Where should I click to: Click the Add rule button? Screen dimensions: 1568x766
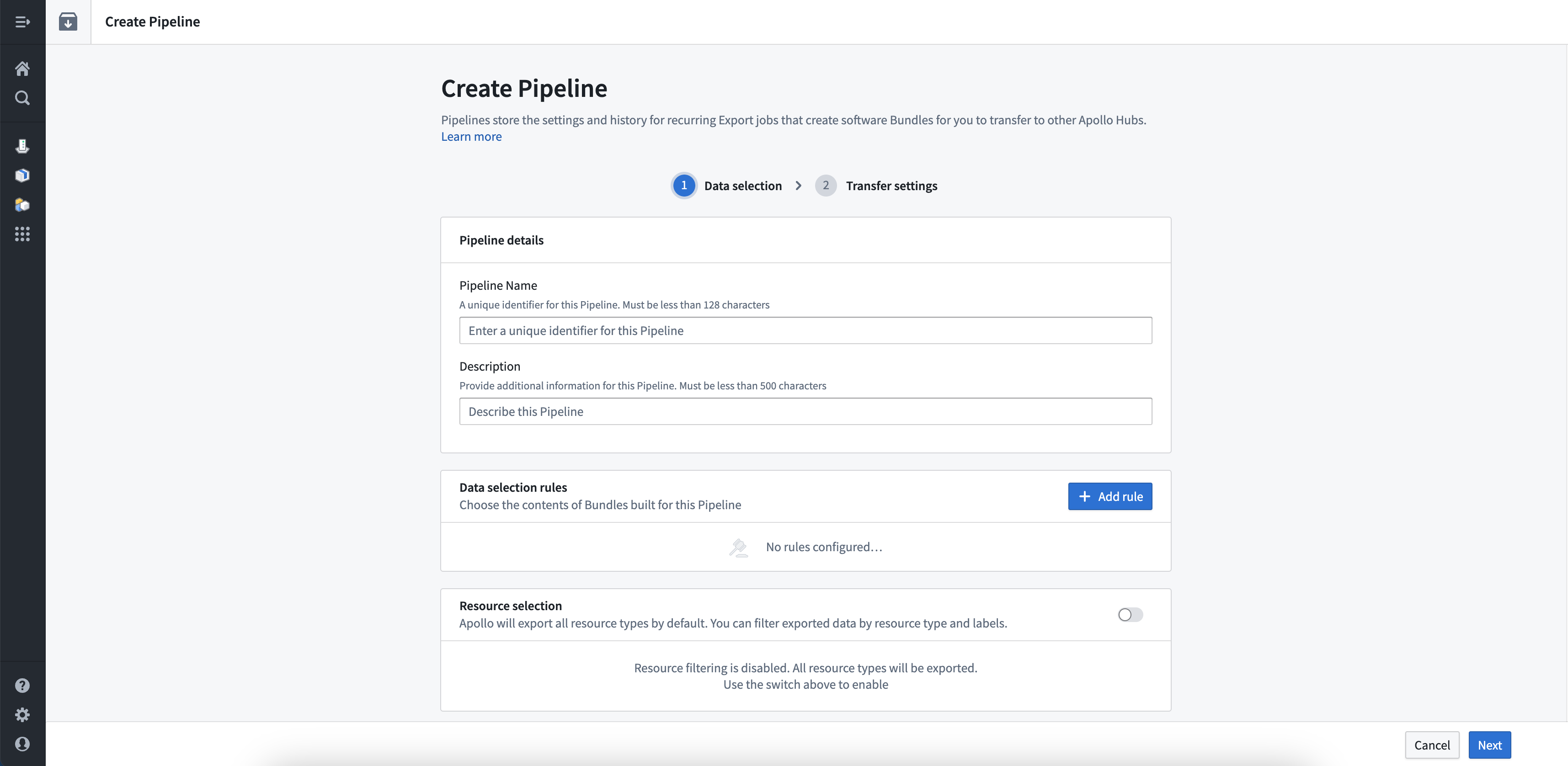pos(1109,496)
